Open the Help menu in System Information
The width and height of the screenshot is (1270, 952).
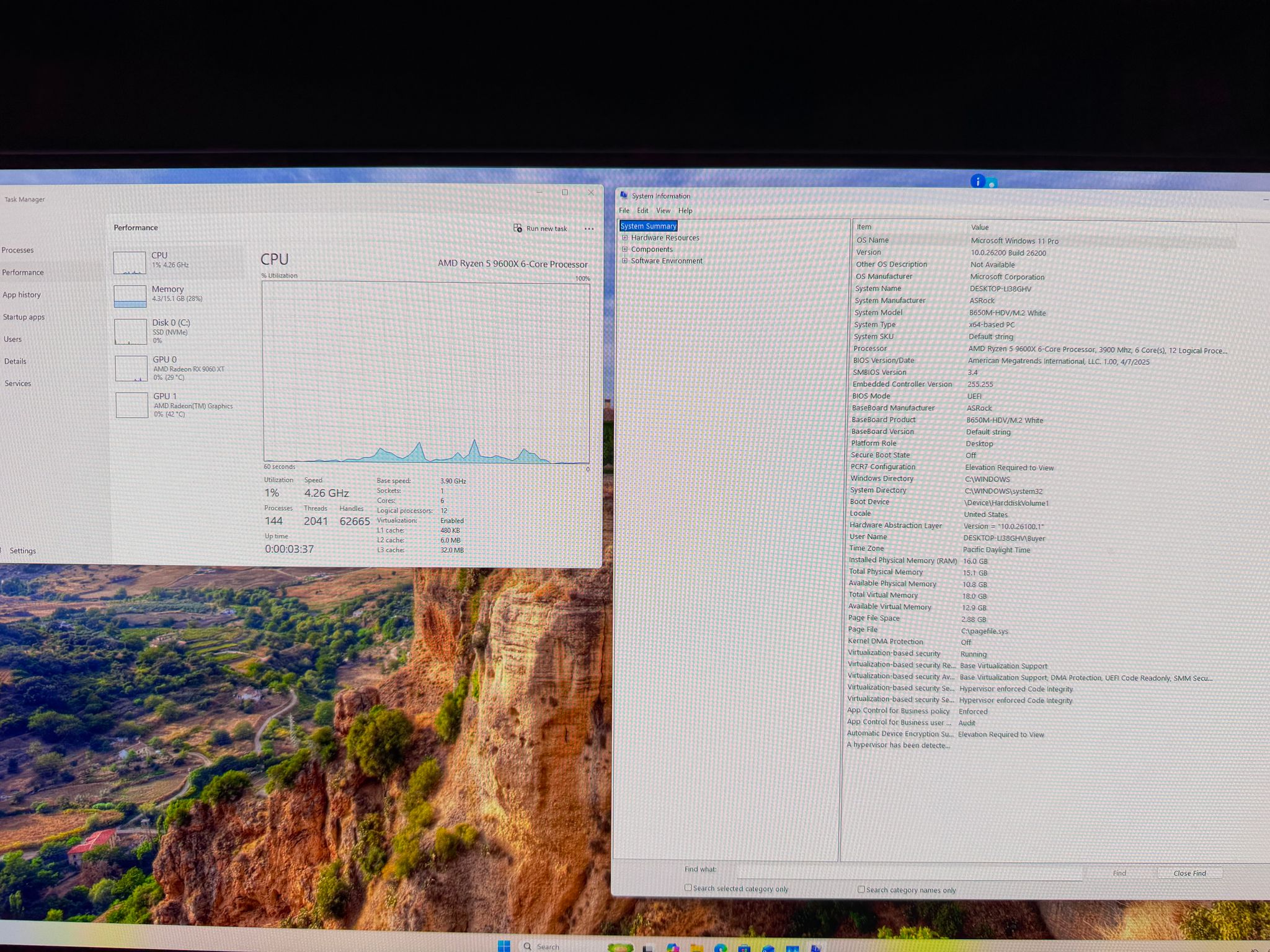pos(685,211)
